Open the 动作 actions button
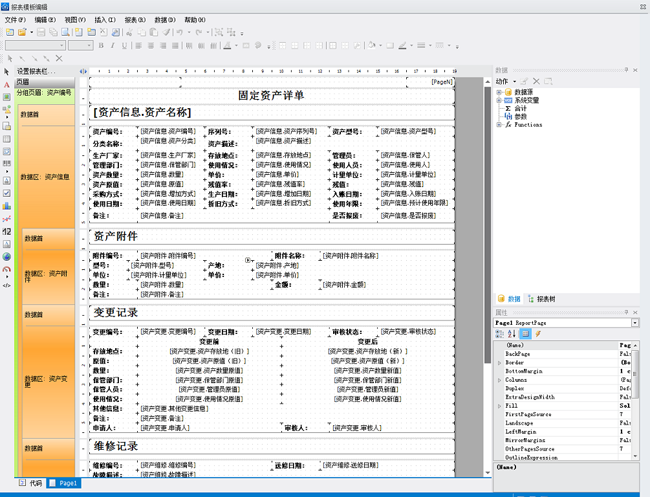This screenshot has height=497, width=650. tap(504, 81)
